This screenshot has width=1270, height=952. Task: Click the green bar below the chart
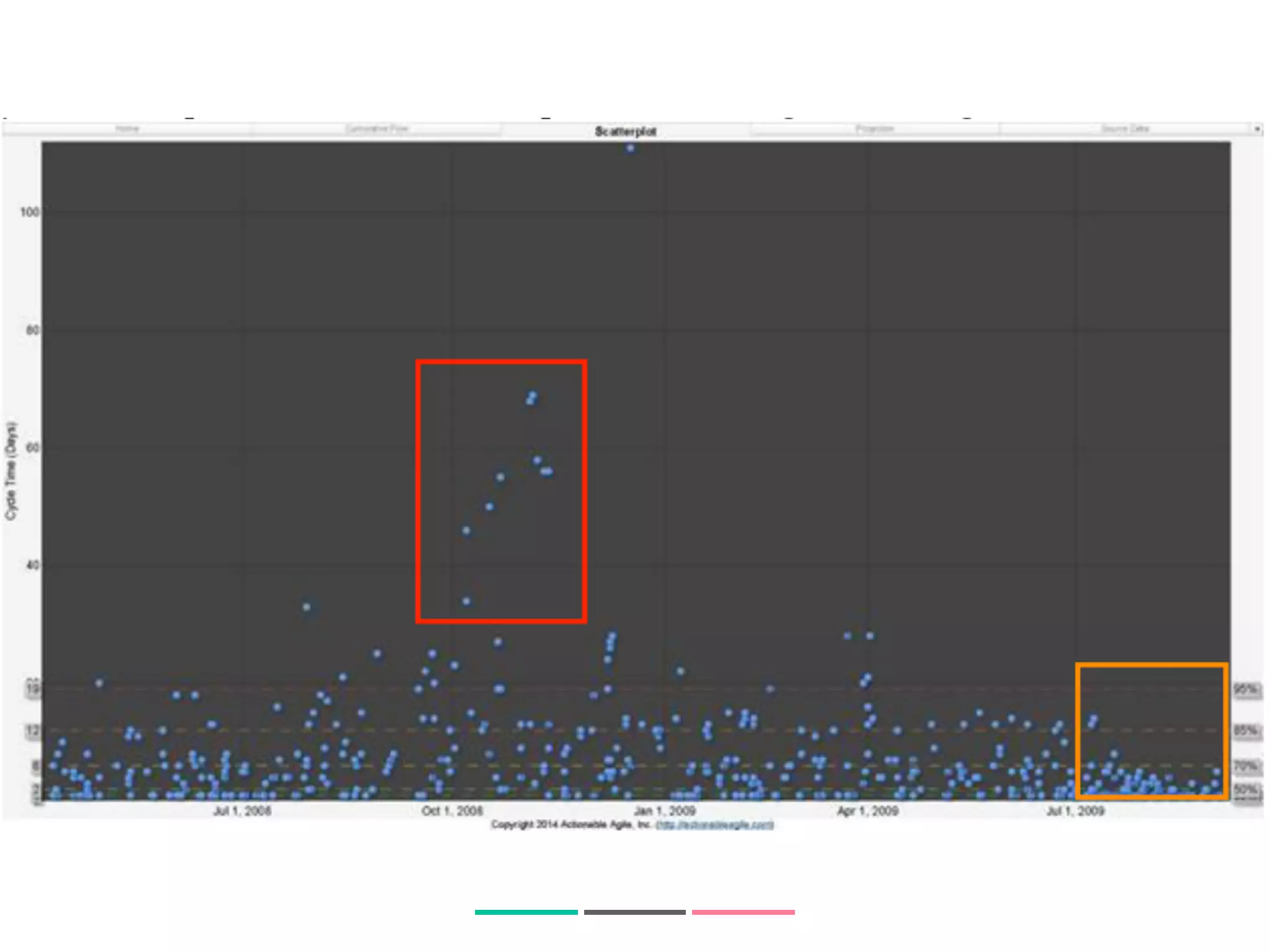pos(526,912)
